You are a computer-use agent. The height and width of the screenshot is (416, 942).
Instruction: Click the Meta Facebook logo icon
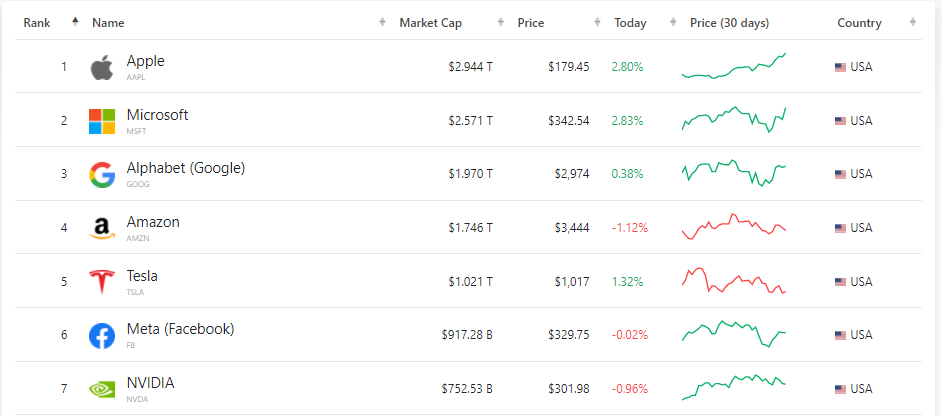[102, 335]
